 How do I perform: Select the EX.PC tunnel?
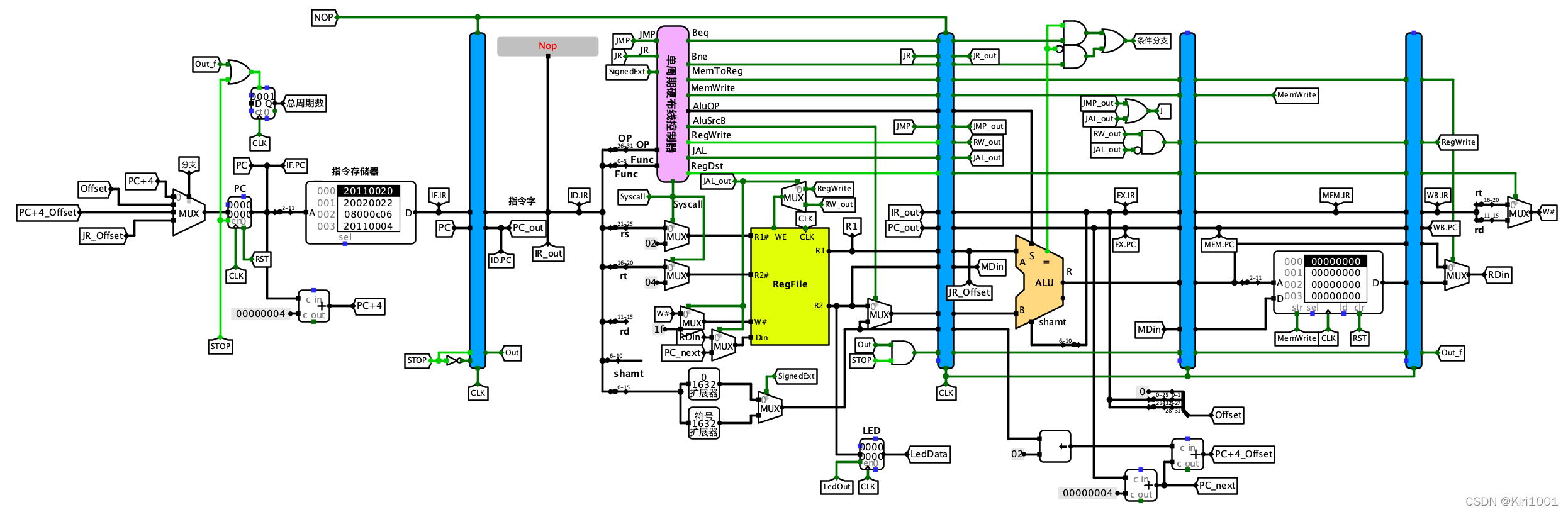1126,244
